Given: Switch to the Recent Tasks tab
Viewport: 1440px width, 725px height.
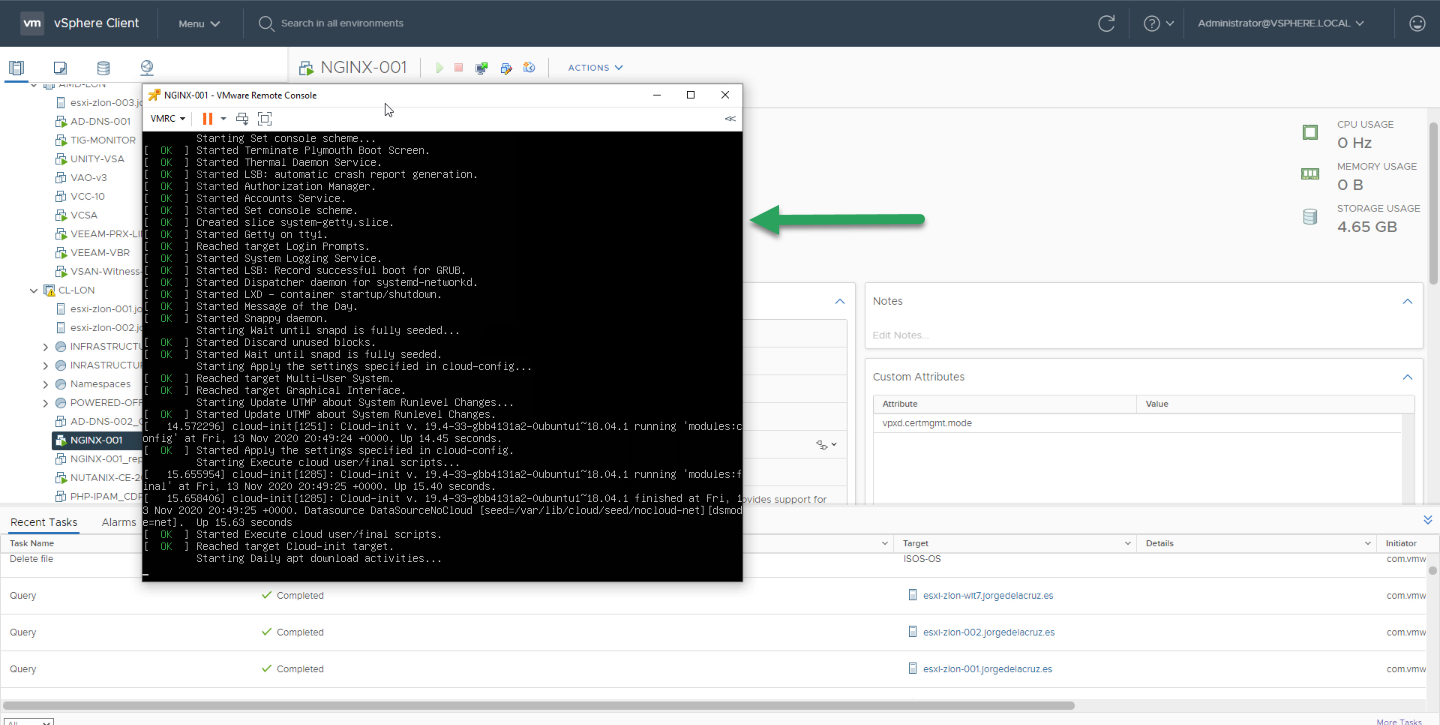Looking at the screenshot, I should tap(44, 522).
